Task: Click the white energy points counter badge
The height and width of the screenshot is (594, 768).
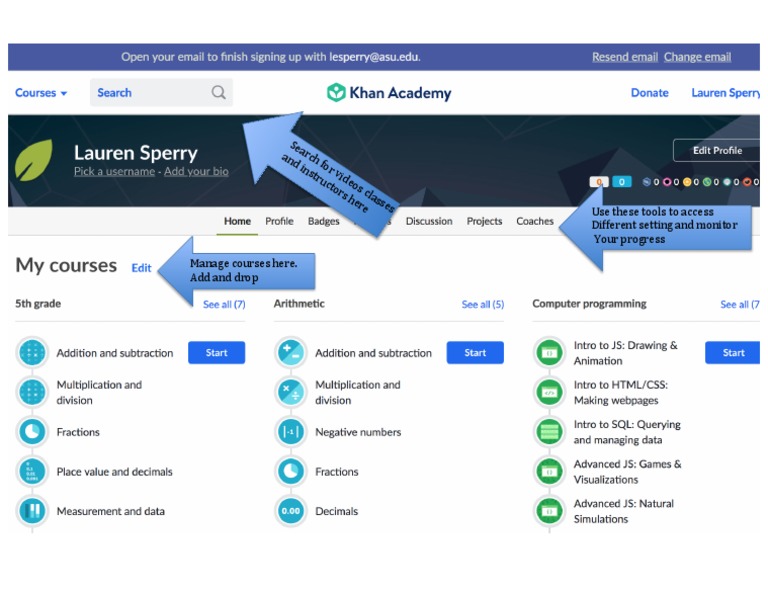Action: tap(599, 182)
